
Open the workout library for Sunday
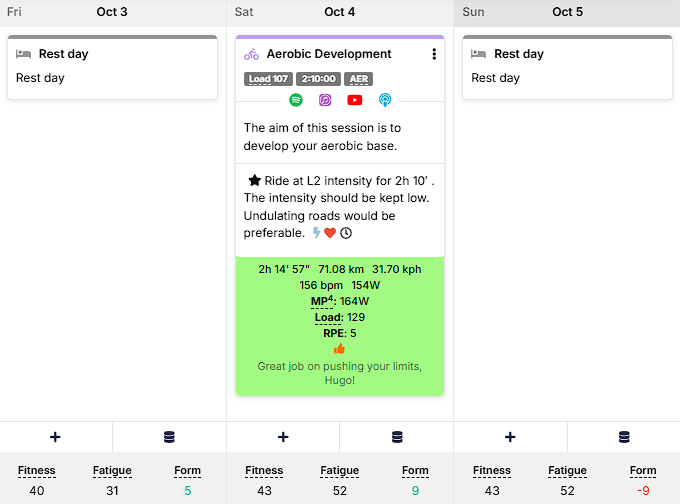tap(624, 437)
